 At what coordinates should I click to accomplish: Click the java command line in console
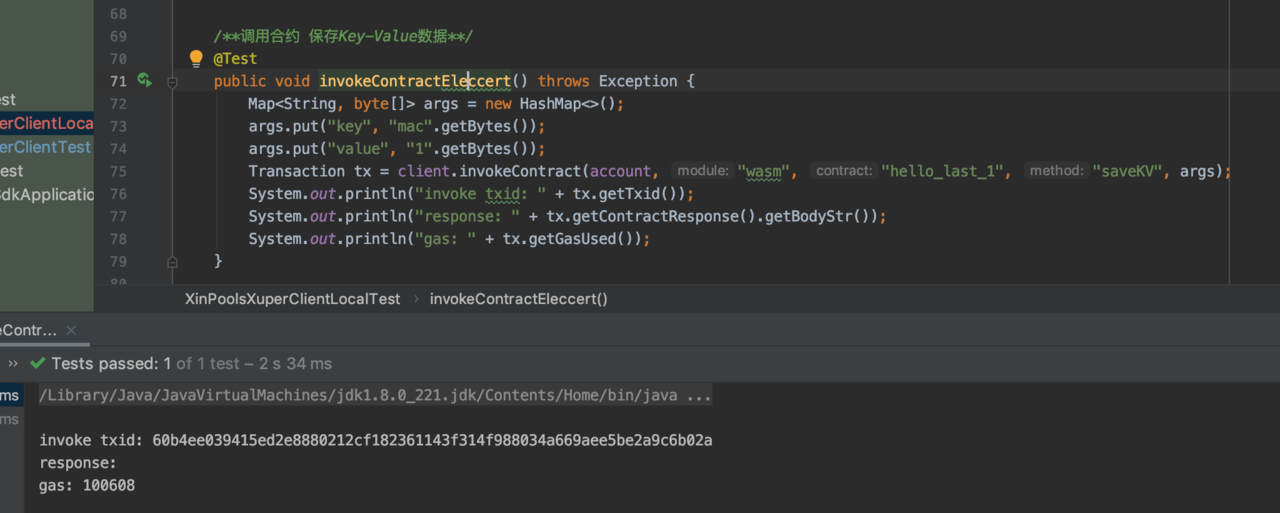pyautogui.click(x=375, y=396)
